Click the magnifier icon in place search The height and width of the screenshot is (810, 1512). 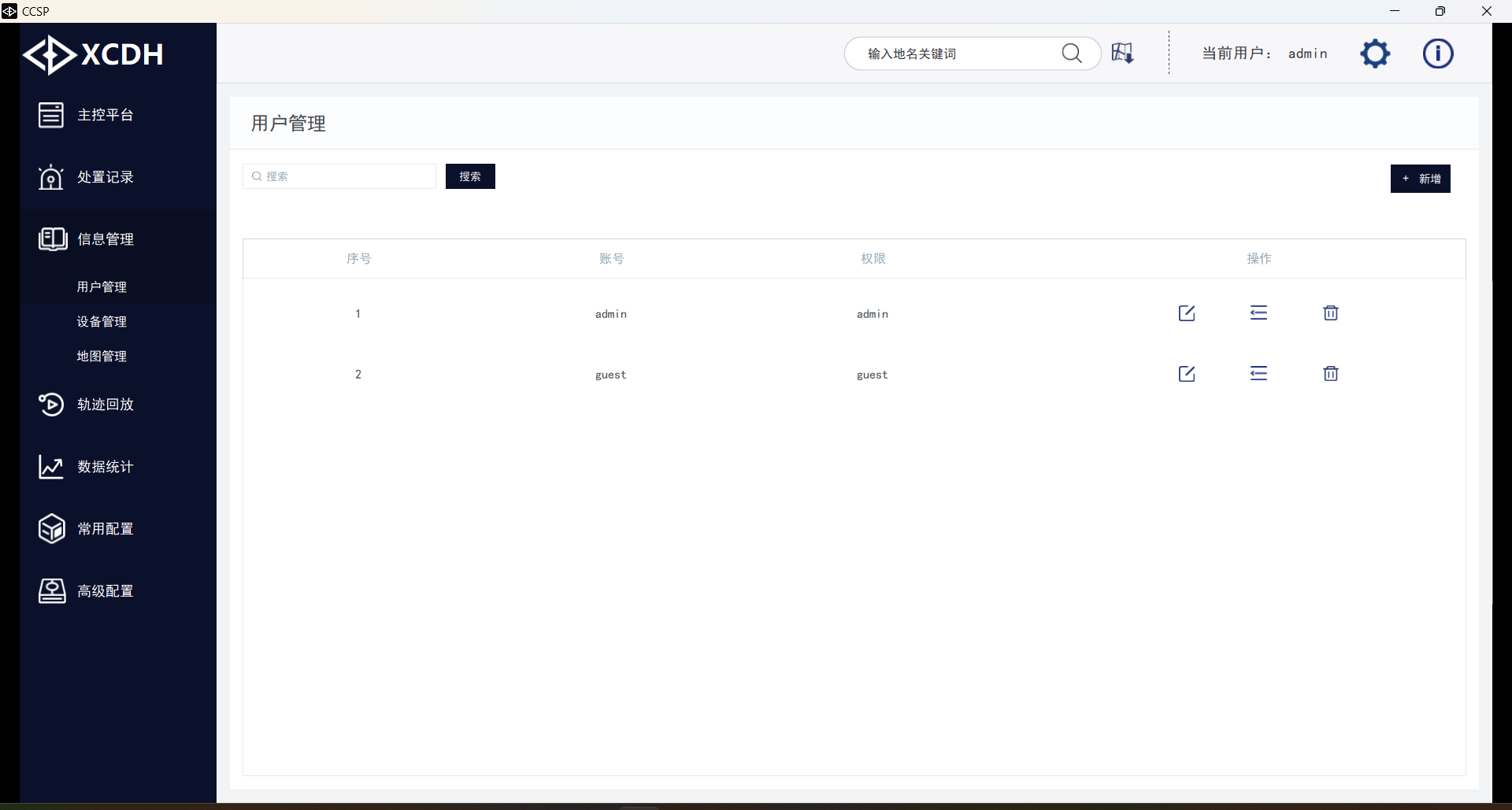click(x=1072, y=54)
